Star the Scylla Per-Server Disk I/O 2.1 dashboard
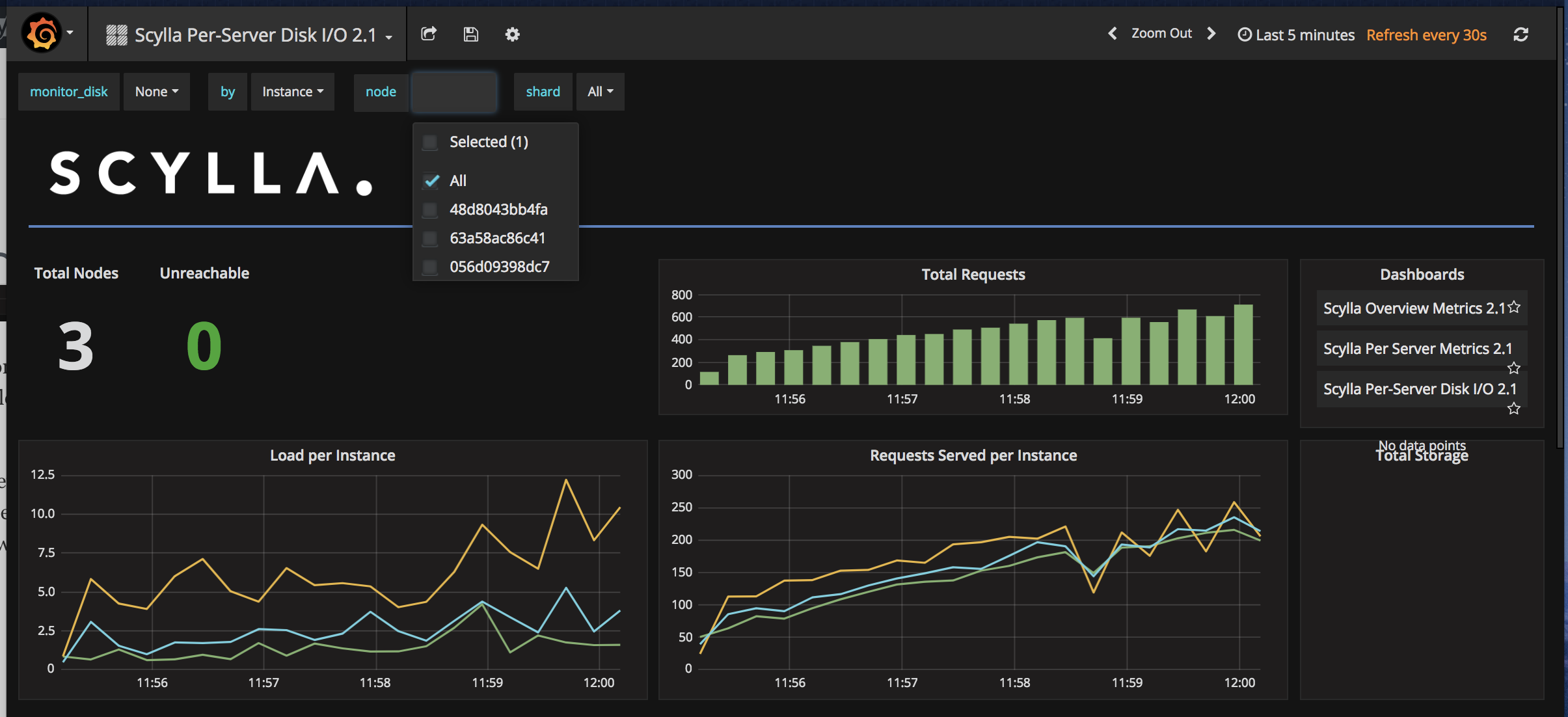This screenshot has height=717, width=1568. point(1514,409)
